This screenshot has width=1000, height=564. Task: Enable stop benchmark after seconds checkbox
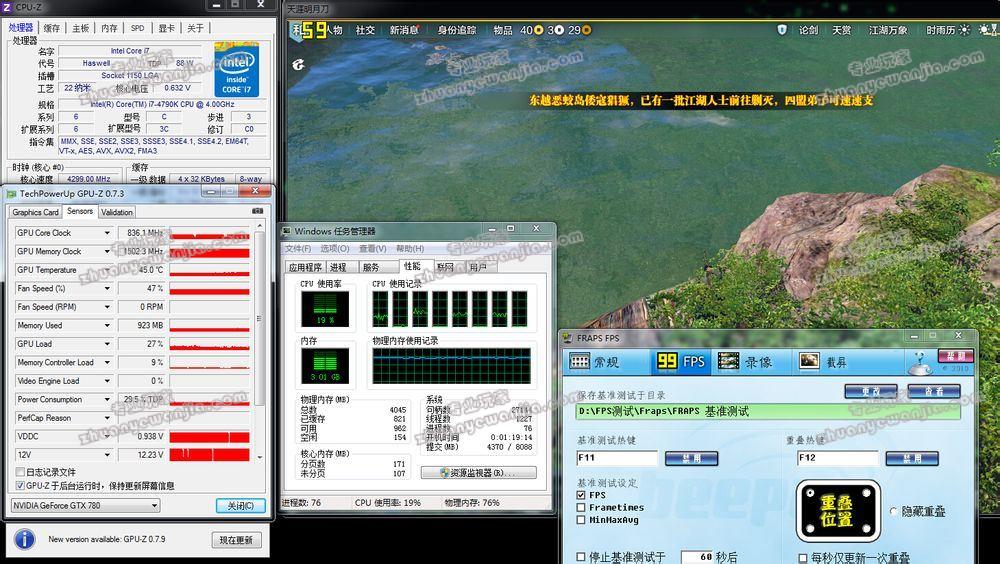coord(581,557)
